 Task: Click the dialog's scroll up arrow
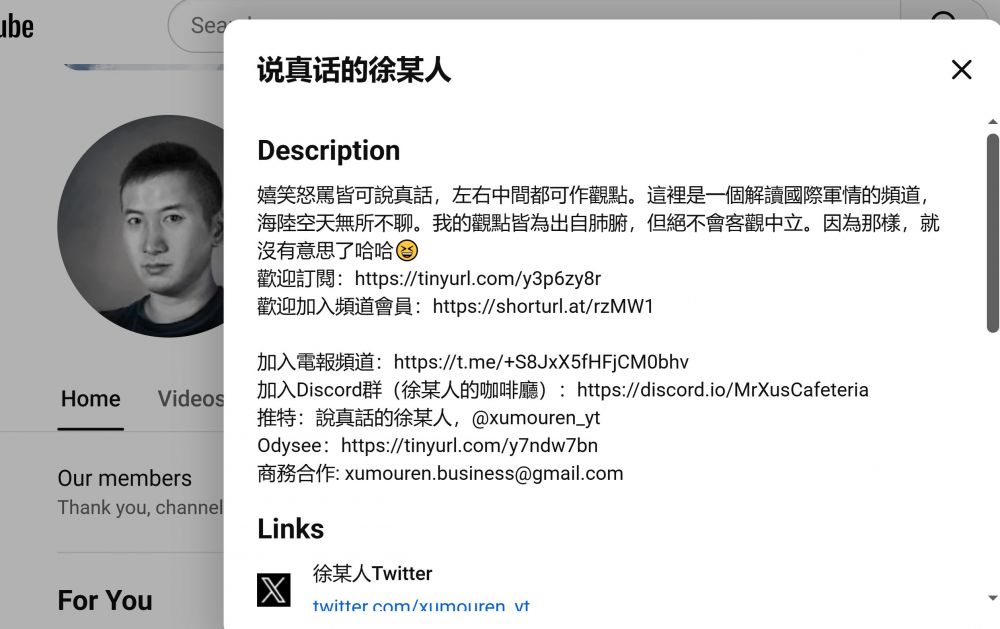(x=992, y=121)
